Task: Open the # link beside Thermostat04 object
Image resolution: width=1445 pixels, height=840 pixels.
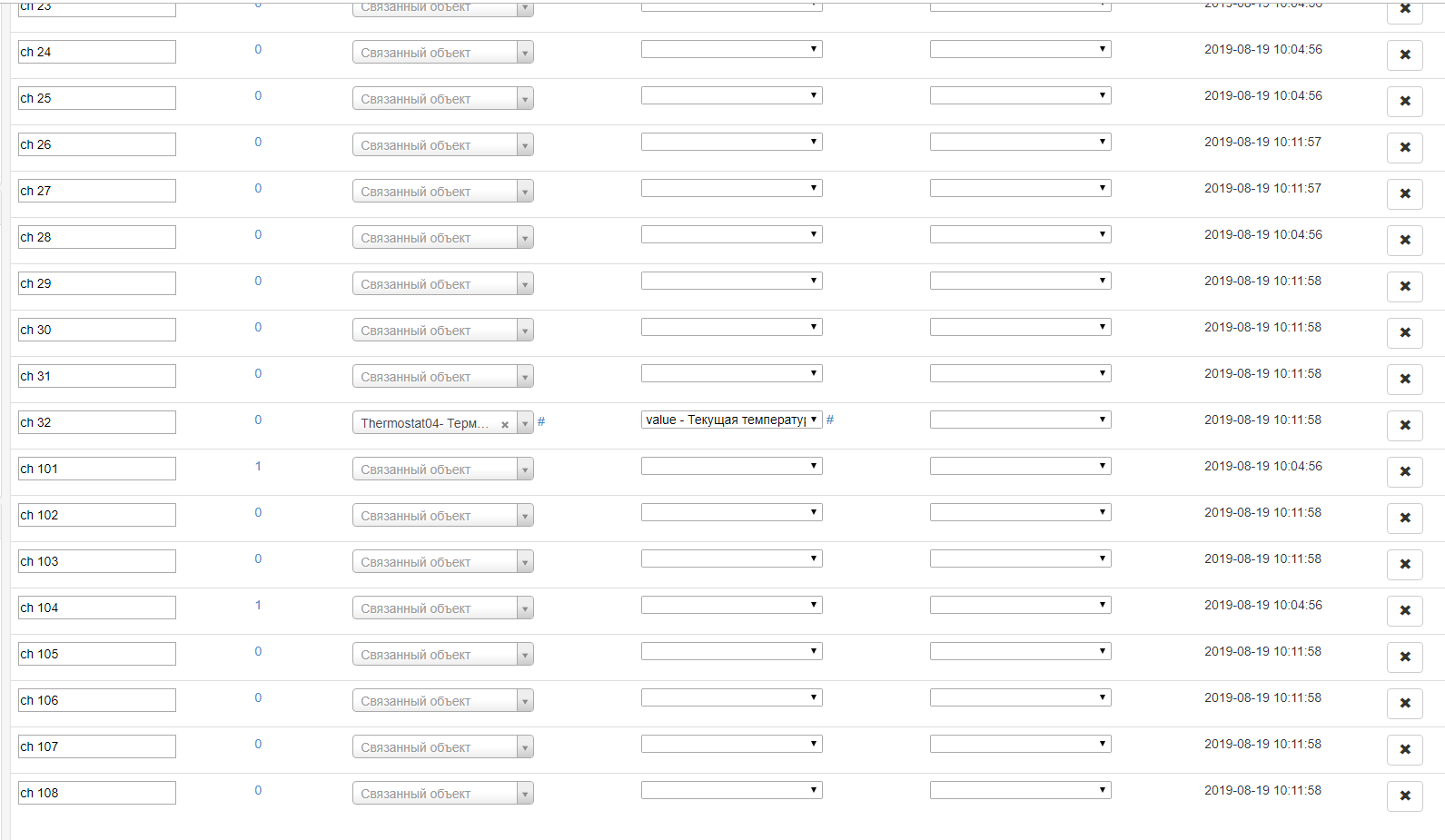Action: pyautogui.click(x=541, y=421)
